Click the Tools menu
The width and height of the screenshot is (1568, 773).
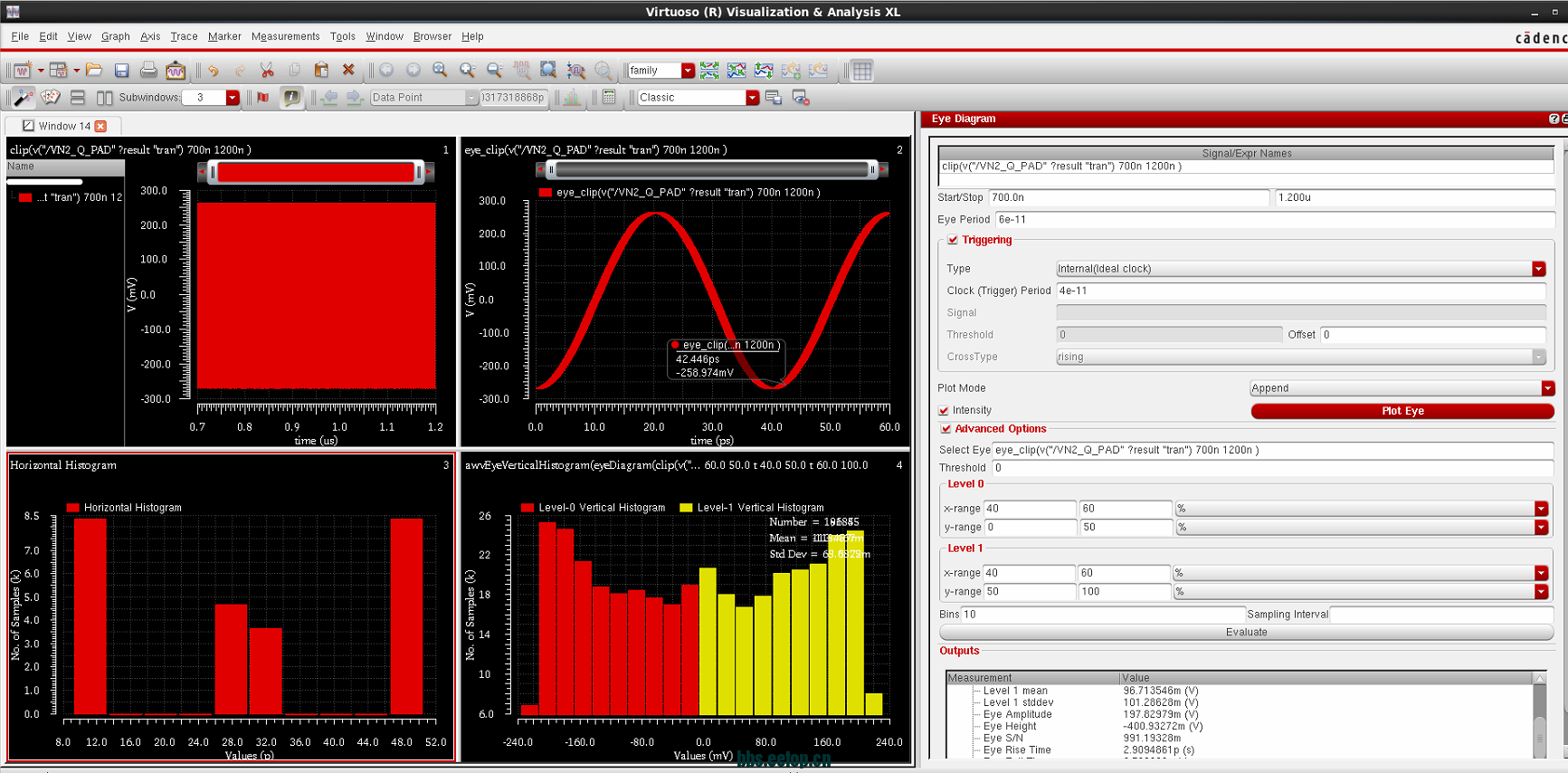click(x=342, y=36)
